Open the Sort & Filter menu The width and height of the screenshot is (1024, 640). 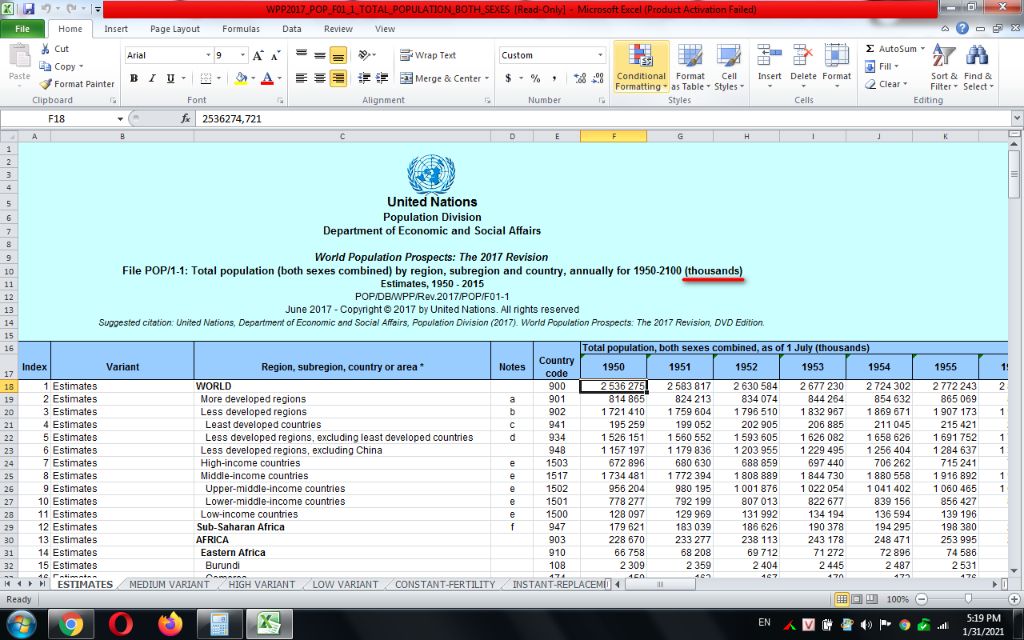(x=943, y=67)
